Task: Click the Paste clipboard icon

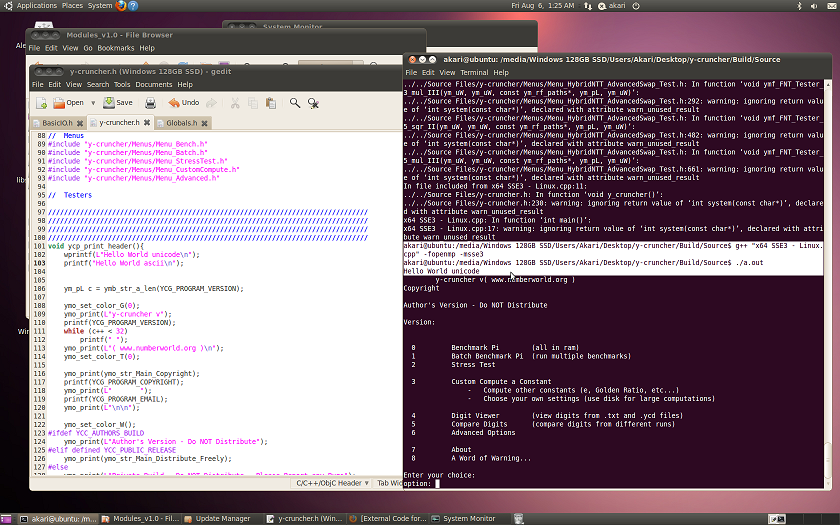Action: point(272,103)
